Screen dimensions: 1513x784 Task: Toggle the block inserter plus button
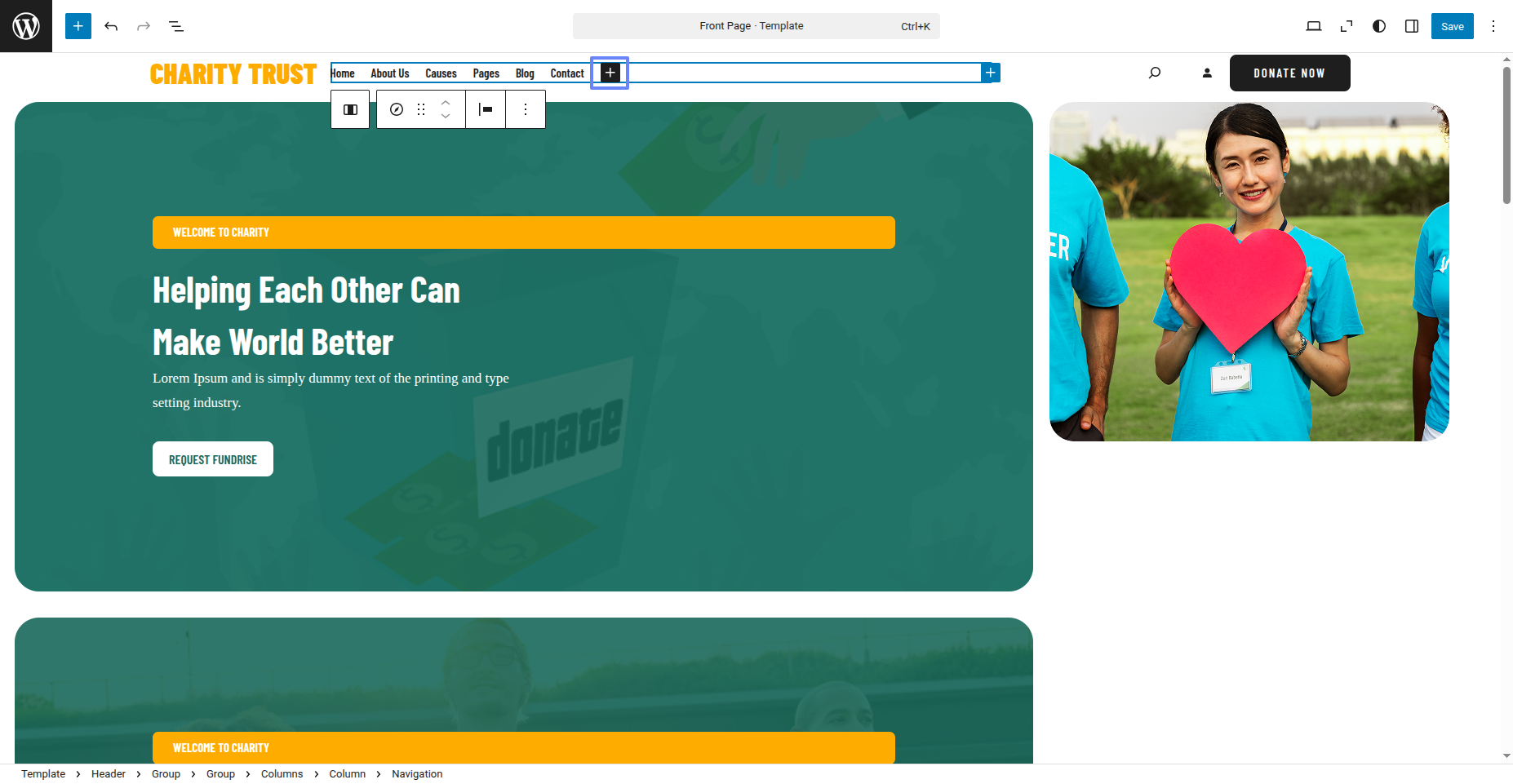click(x=78, y=26)
